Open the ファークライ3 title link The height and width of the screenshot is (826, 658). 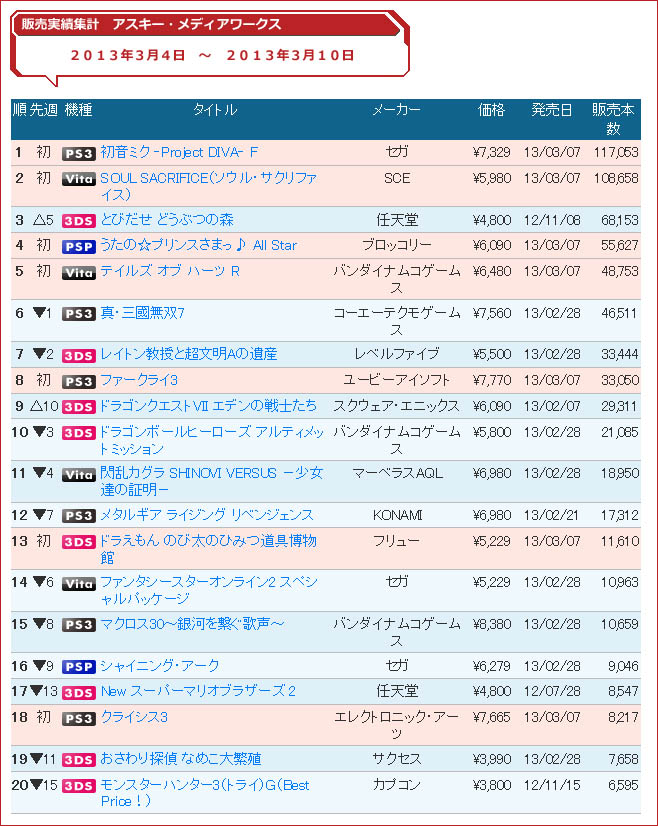[x=139, y=380]
